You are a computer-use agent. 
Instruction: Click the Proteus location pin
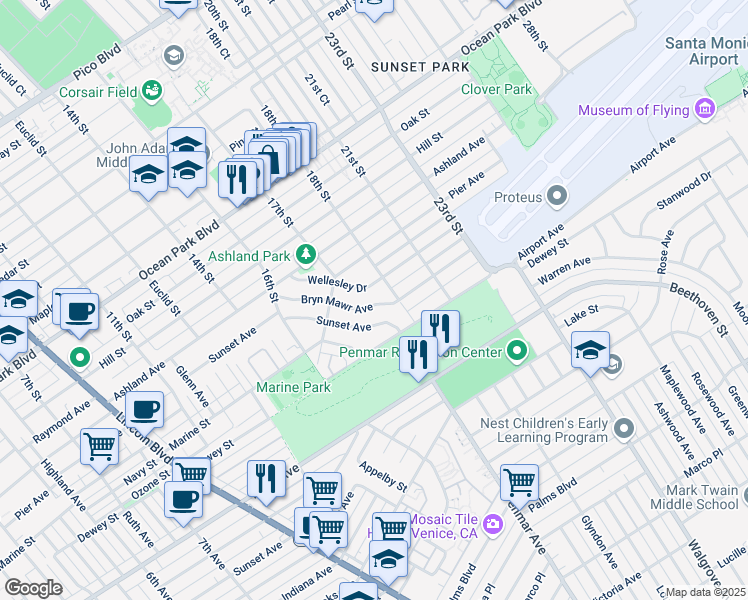point(556,197)
